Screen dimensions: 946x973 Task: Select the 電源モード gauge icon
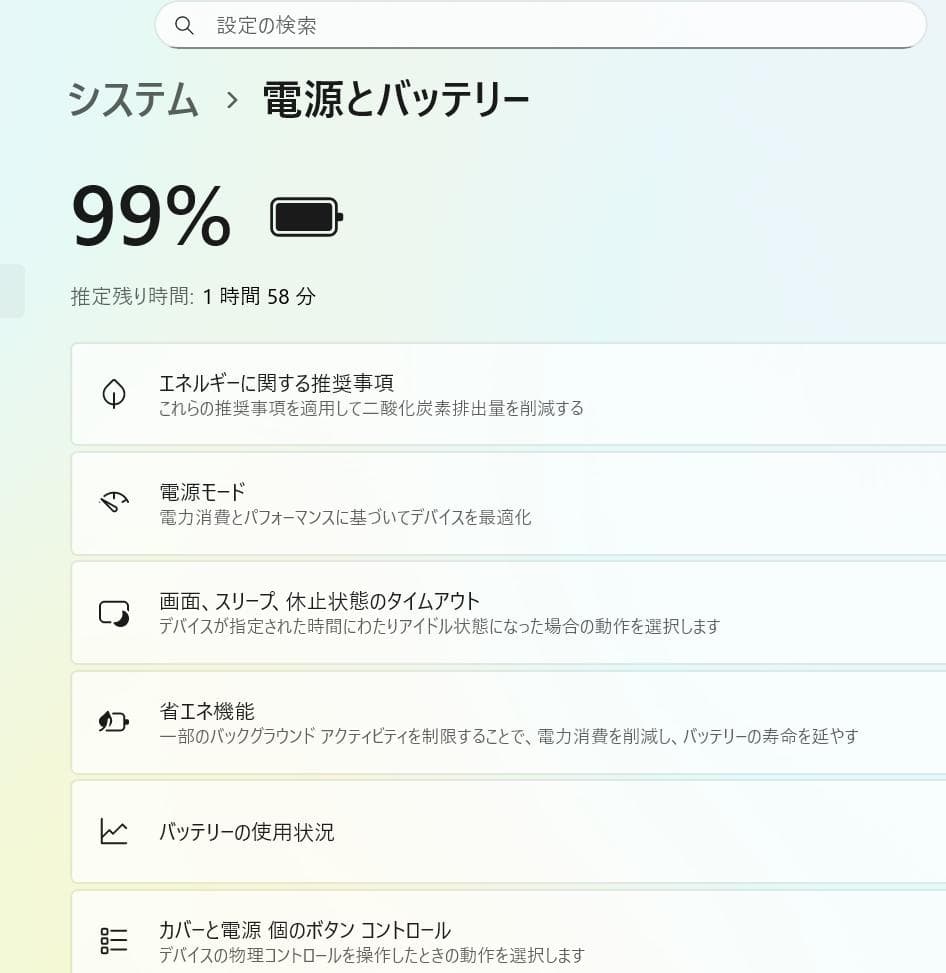click(114, 503)
